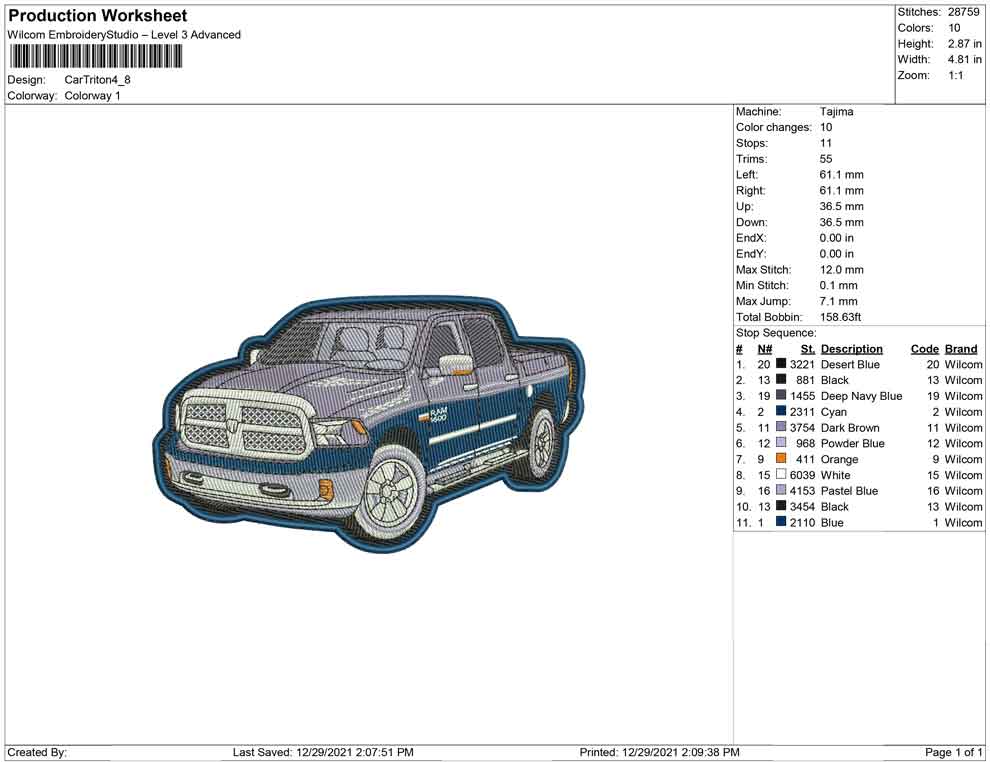Click the Stops value 11
990x762 pixels.
coord(826,143)
